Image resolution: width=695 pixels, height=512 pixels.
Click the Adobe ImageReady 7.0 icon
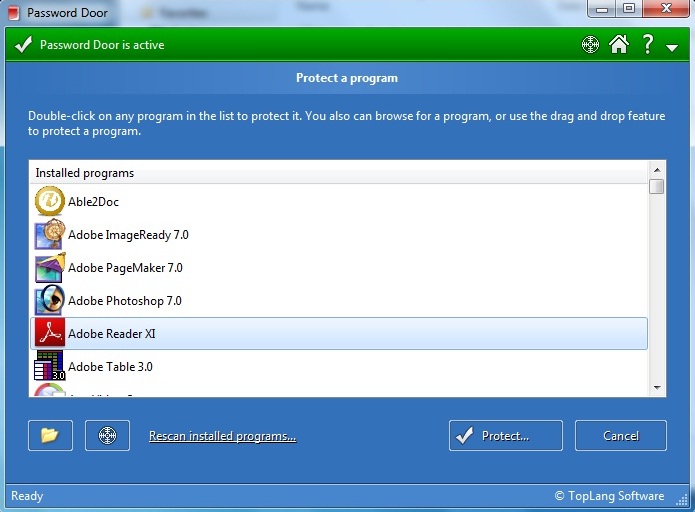pyautogui.click(x=50, y=234)
